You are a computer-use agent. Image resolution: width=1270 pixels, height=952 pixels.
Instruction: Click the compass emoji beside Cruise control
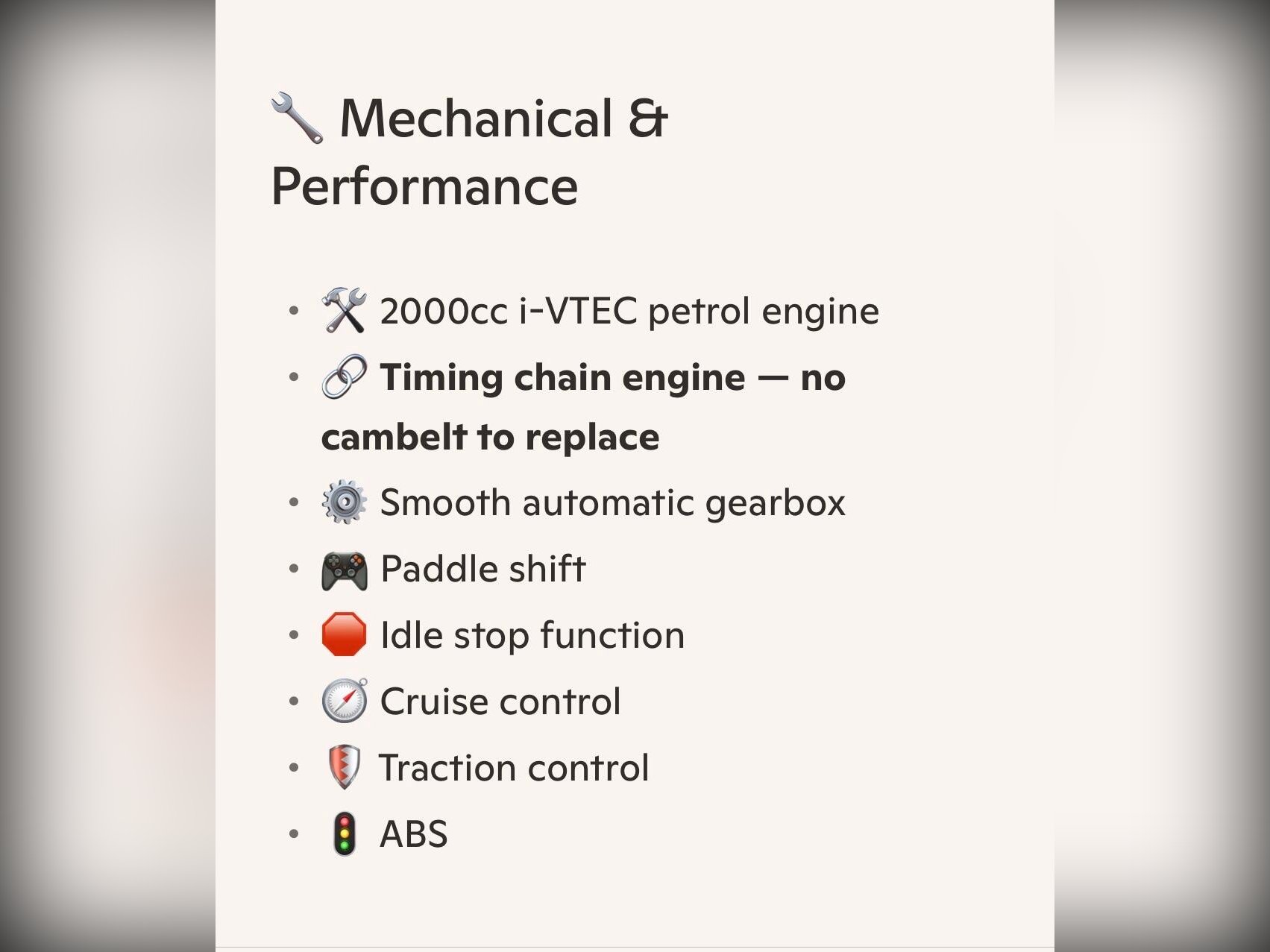click(x=344, y=701)
